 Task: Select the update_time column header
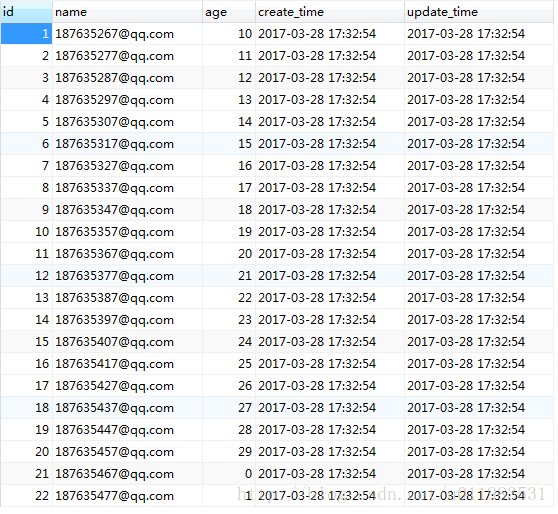(x=479, y=12)
